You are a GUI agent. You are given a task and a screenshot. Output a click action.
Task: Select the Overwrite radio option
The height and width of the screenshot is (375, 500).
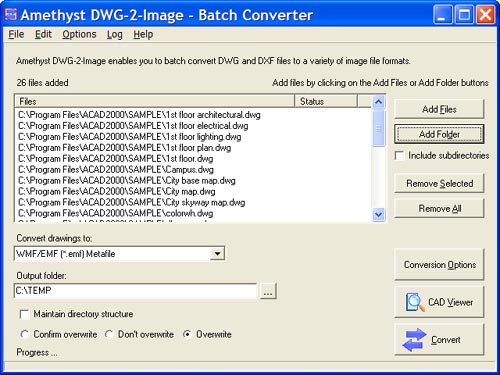click(x=187, y=334)
